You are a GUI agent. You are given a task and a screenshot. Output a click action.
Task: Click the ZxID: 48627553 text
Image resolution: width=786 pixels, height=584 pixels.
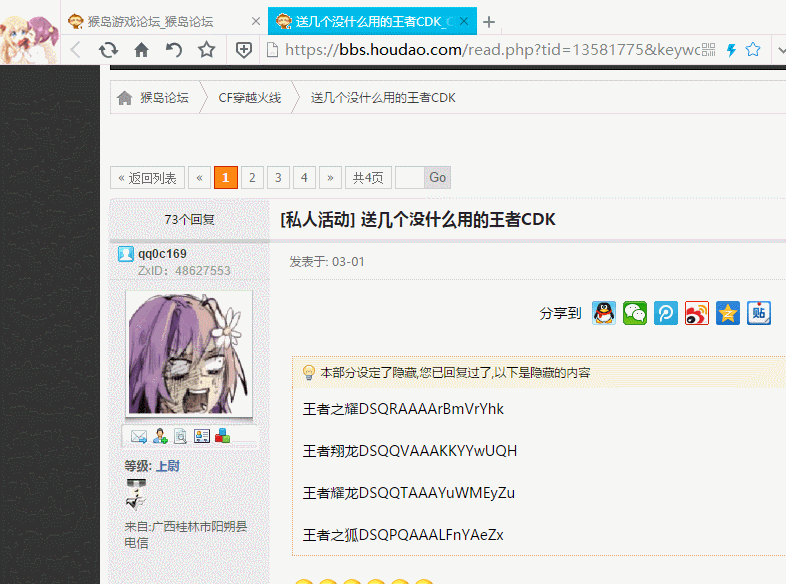(184, 271)
